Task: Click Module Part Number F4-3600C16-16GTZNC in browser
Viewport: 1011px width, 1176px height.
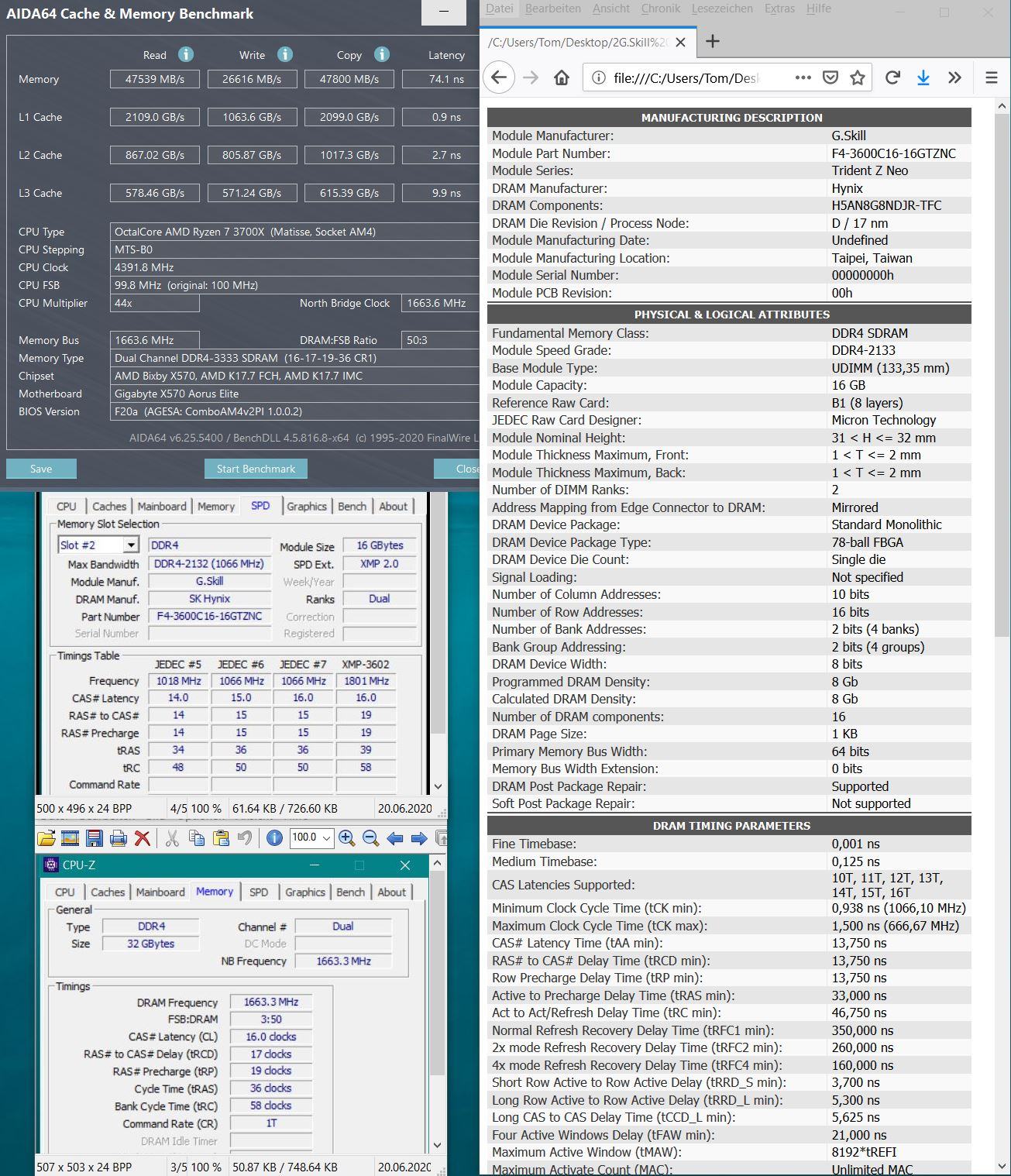Action: [894, 153]
